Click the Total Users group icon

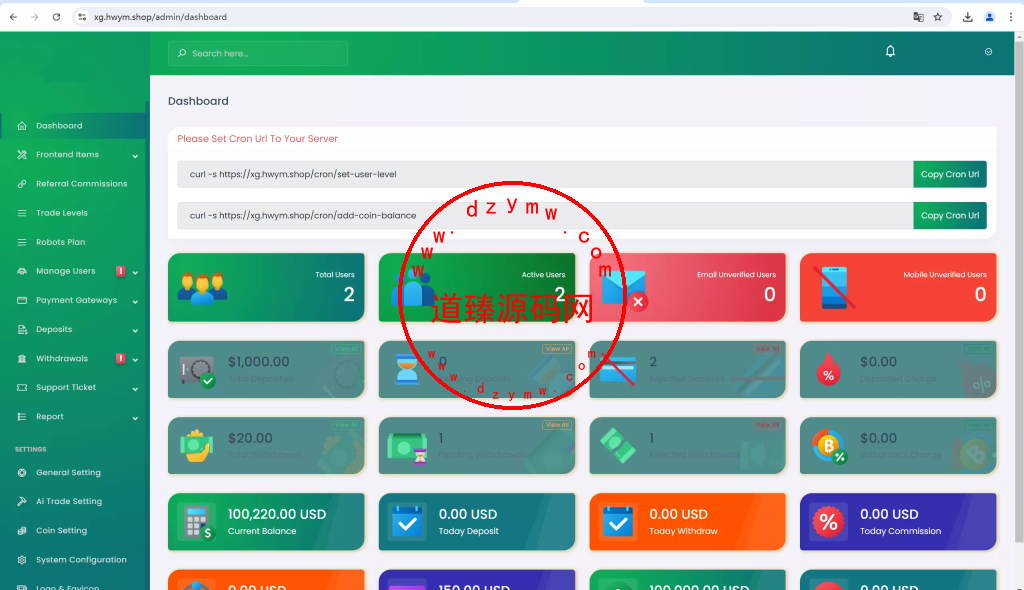tap(202, 287)
